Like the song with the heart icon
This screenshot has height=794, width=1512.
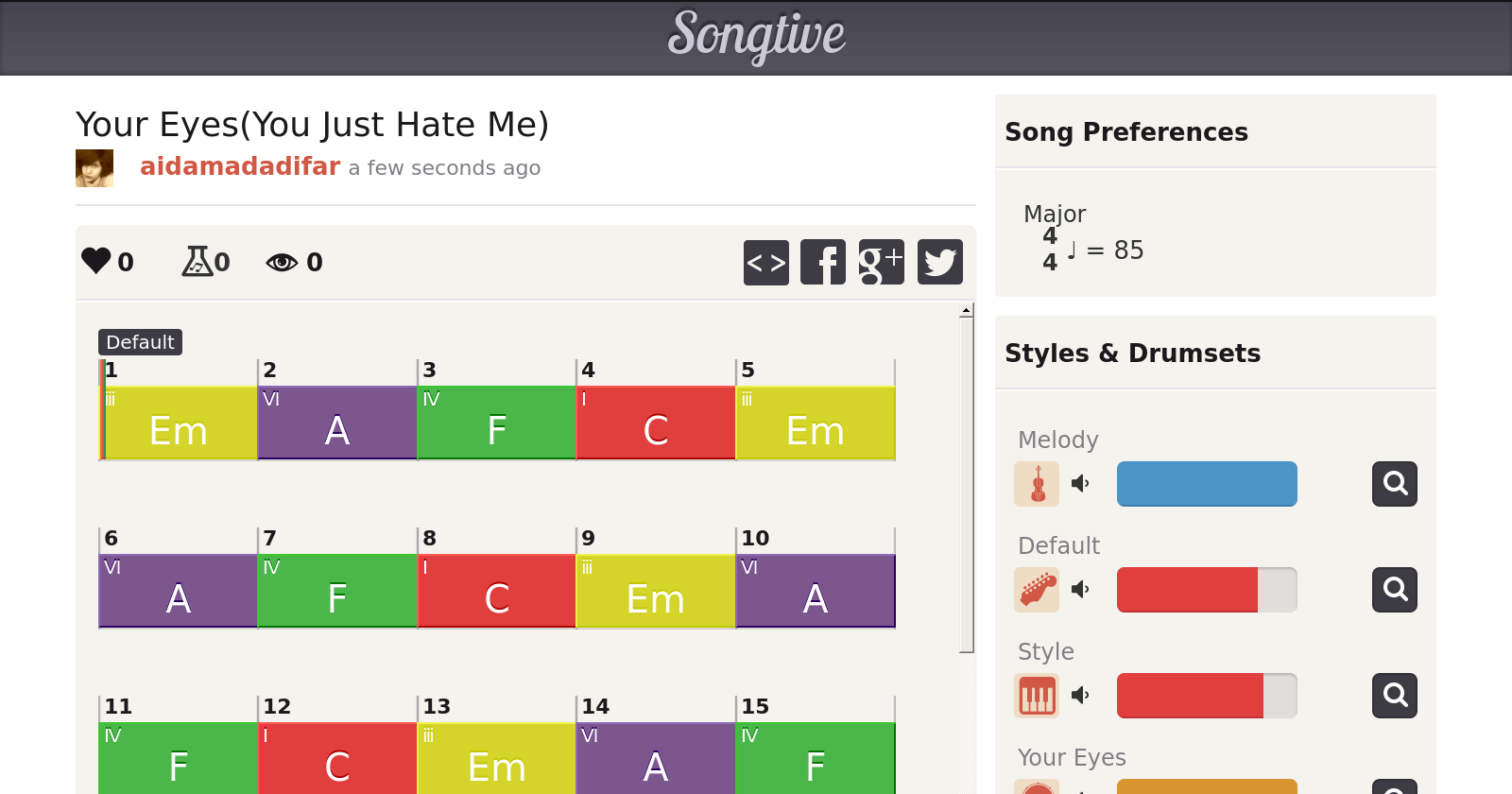[96, 261]
